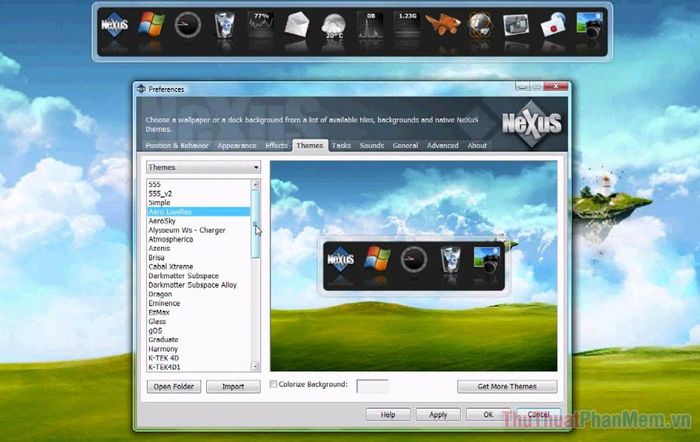
Task: Select the Cabal Xtreme theme
Action: tap(198, 267)
